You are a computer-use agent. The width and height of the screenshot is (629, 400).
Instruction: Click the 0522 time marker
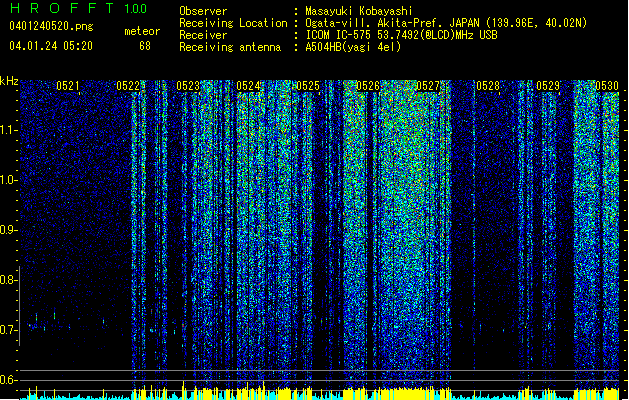click(128, 86)
